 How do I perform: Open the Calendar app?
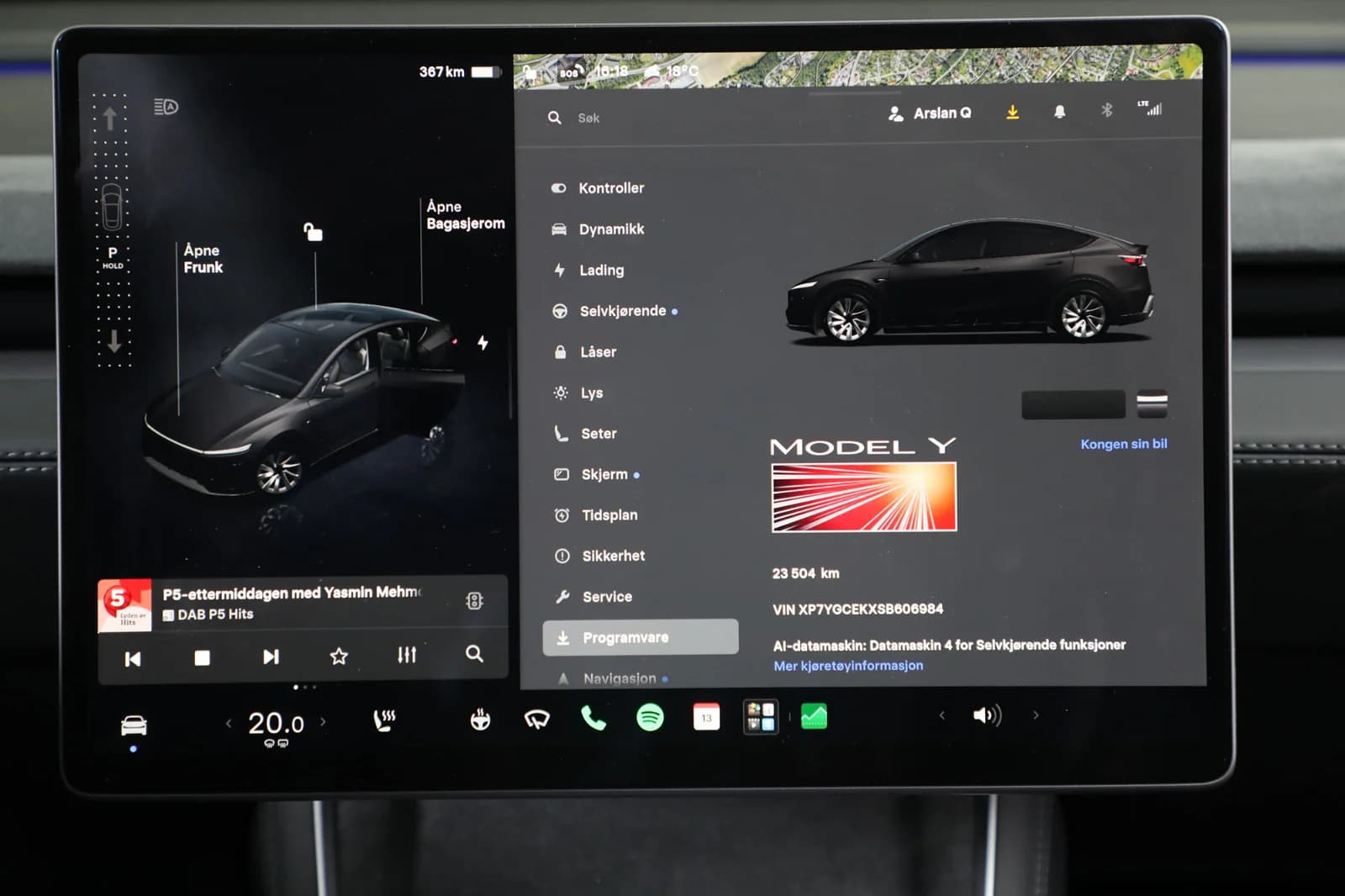point(706,717)
